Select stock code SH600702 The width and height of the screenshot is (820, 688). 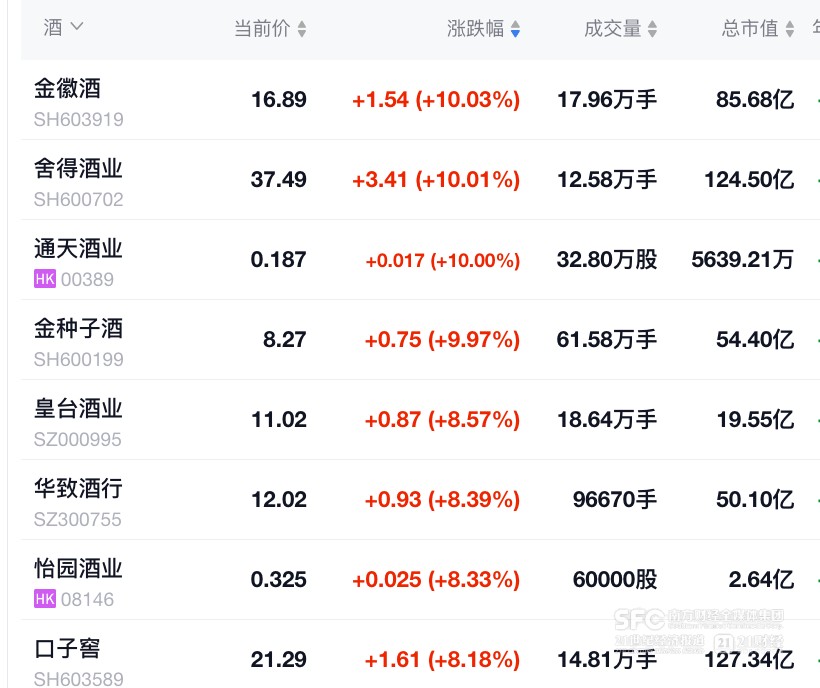pyautogui.click(x=78, y=200)
